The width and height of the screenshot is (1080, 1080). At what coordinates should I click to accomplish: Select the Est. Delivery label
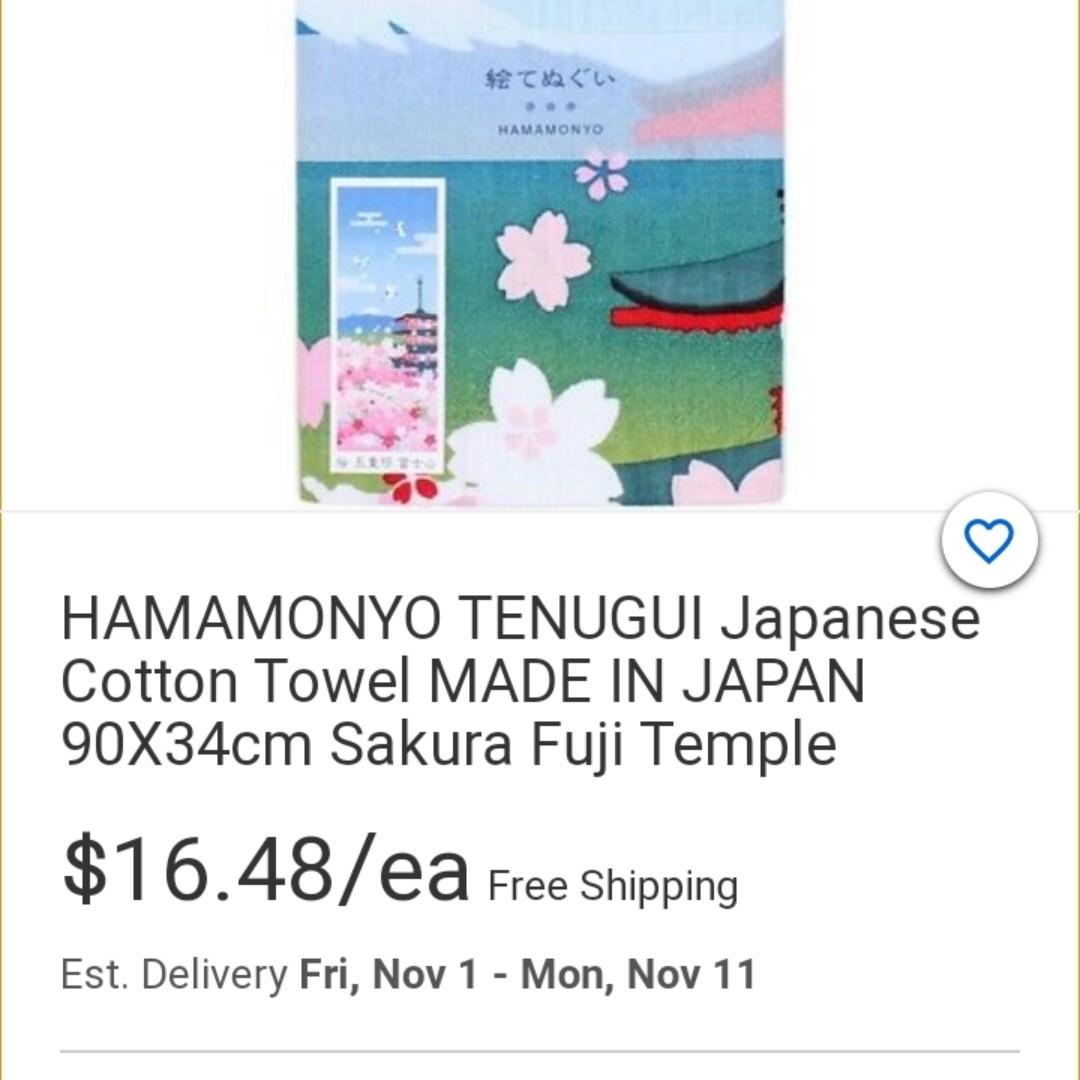(174, 974)
